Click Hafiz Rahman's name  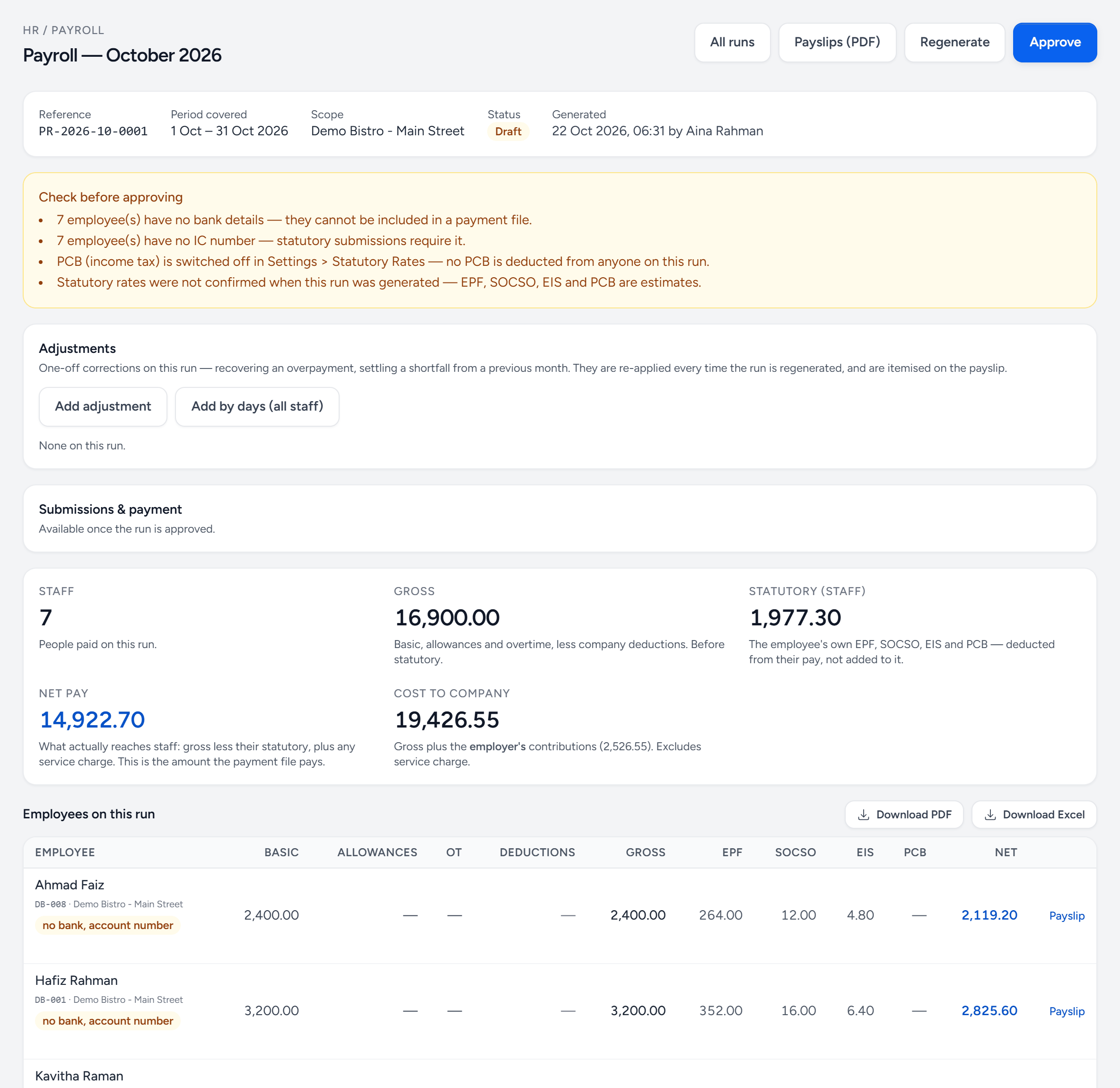(77, 980)
